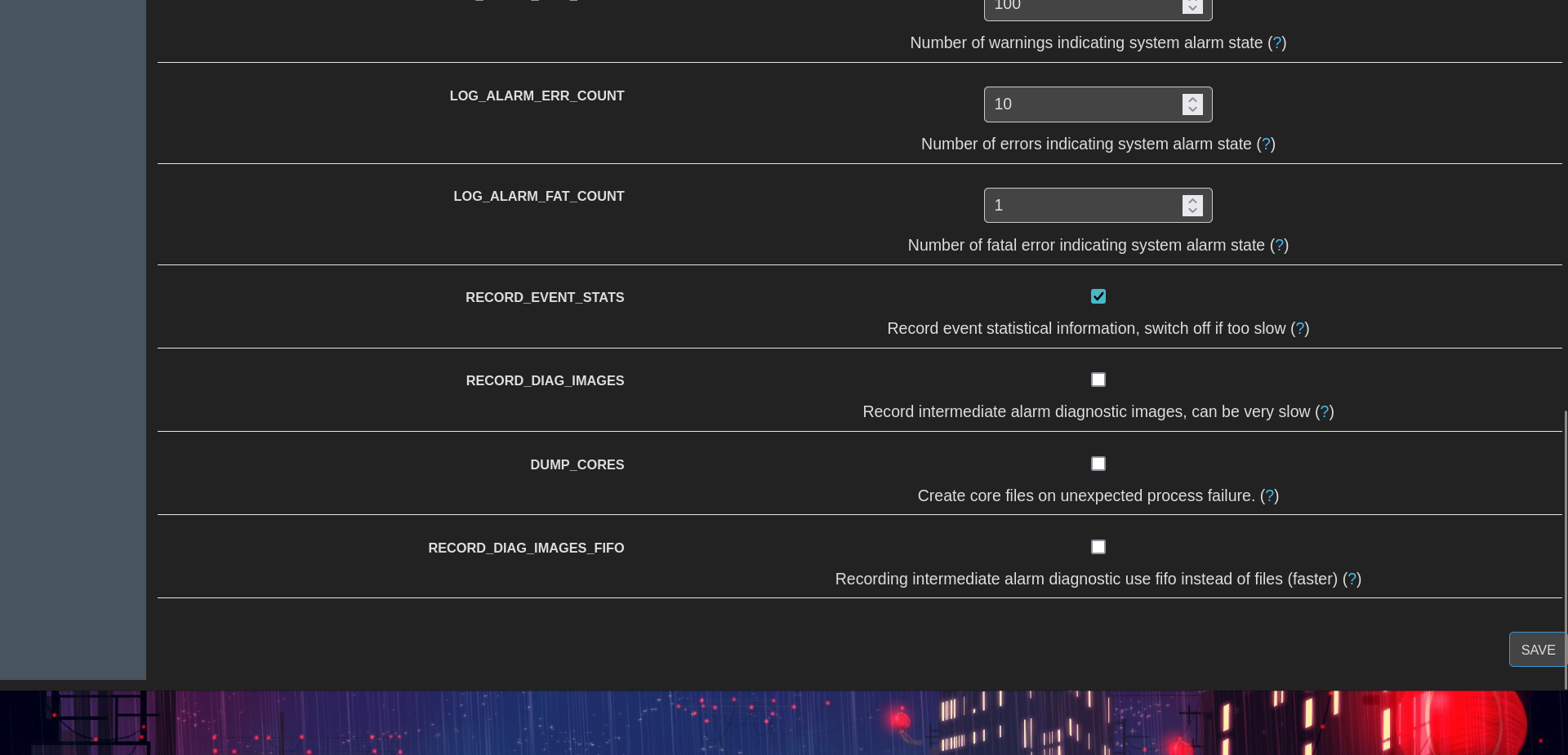This screenshot has width=1568, height=755.
Task: Enable the RECORD_DIAG_IMAGES_FIFO checkbox
Action: click(1098, 547)
